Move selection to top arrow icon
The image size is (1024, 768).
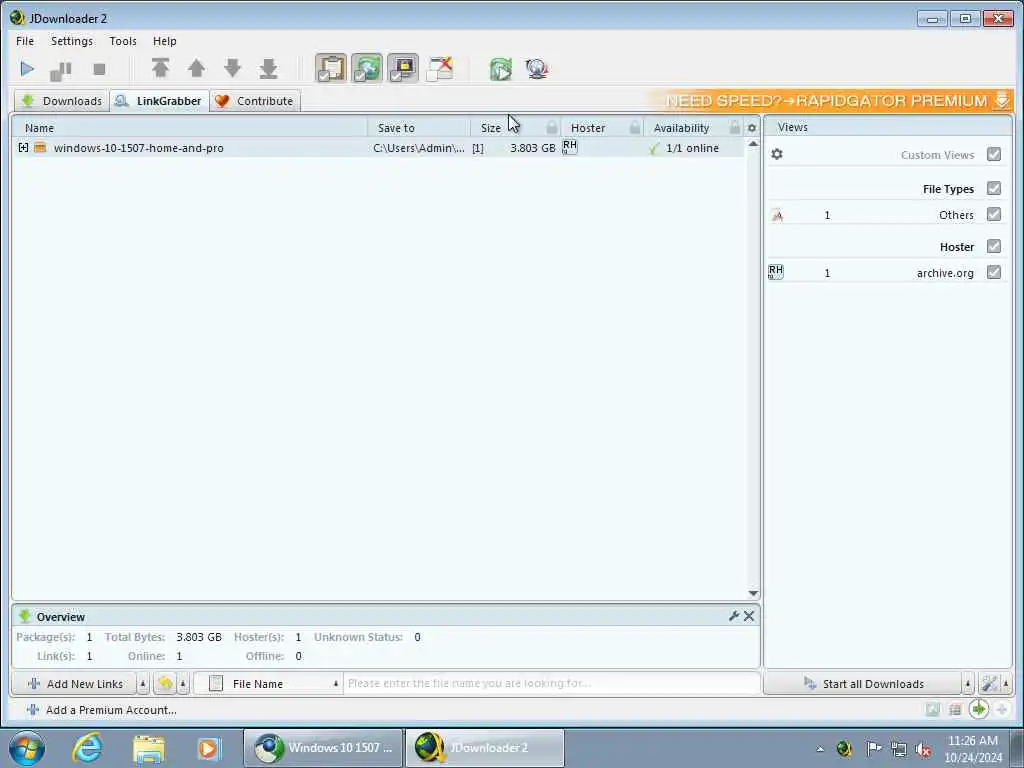[161, 69]
